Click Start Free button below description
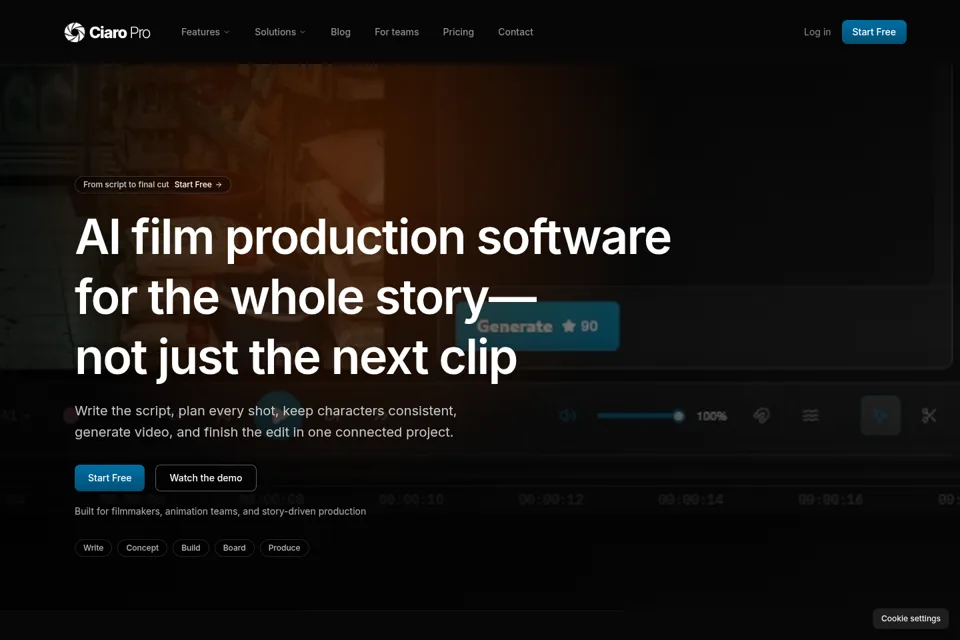Viewport: 960px width, 640px height. click(x=110, y=478)
